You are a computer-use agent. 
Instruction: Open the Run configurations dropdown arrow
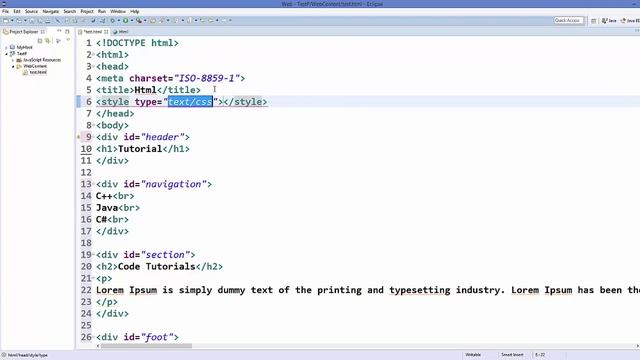coord(132,20)
